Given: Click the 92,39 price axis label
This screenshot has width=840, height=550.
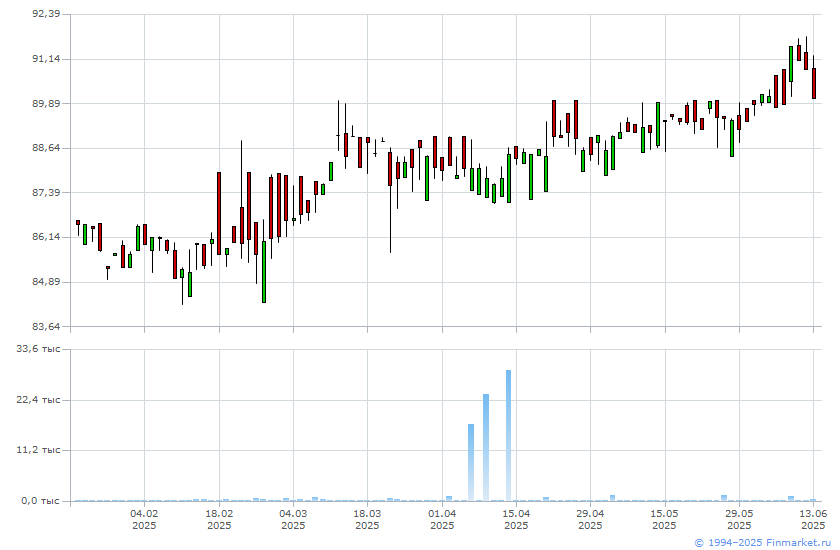Looking at the screenshot, I should tap(46, 14).
